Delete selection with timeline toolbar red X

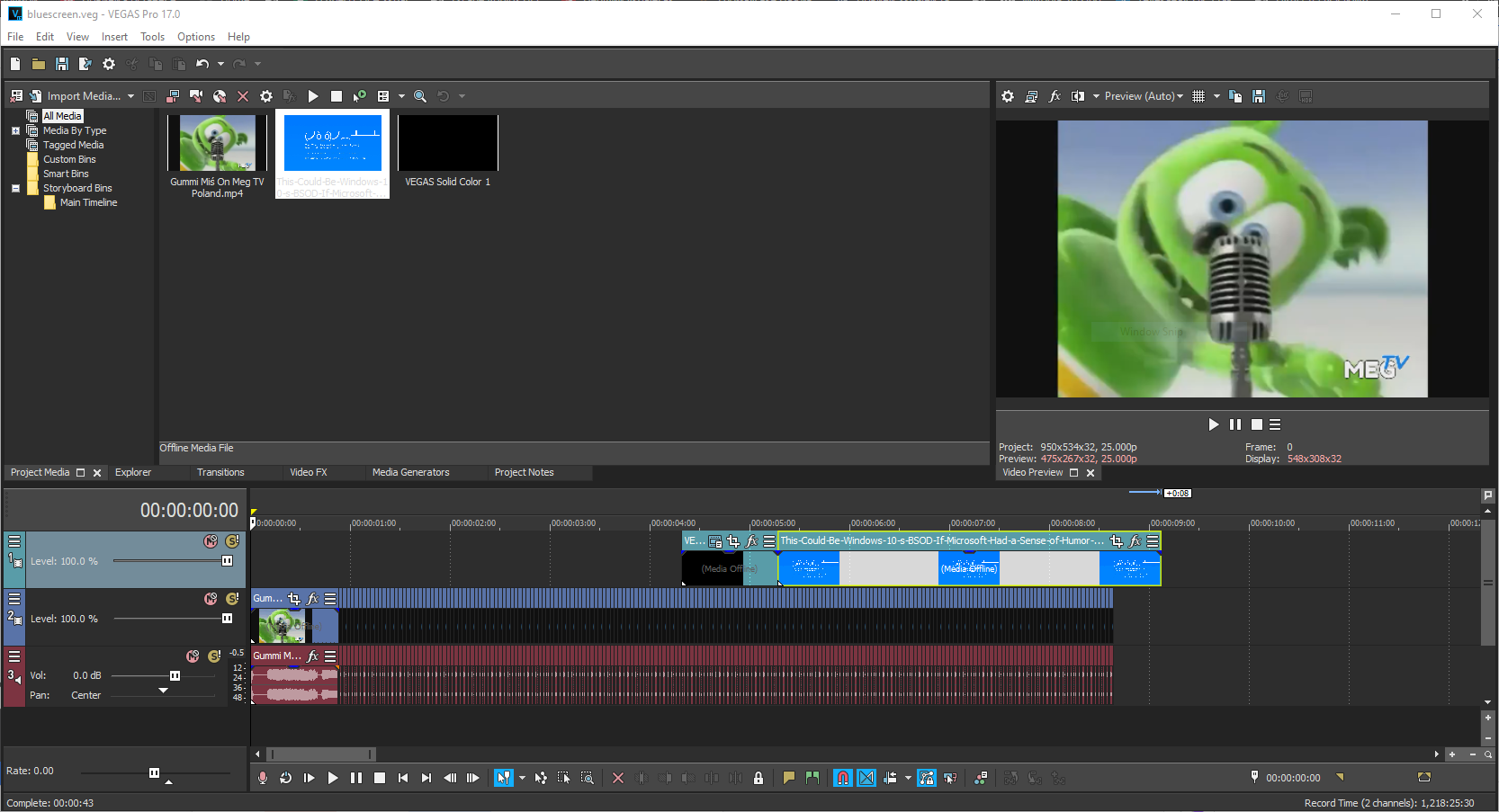tap(618, 778)
